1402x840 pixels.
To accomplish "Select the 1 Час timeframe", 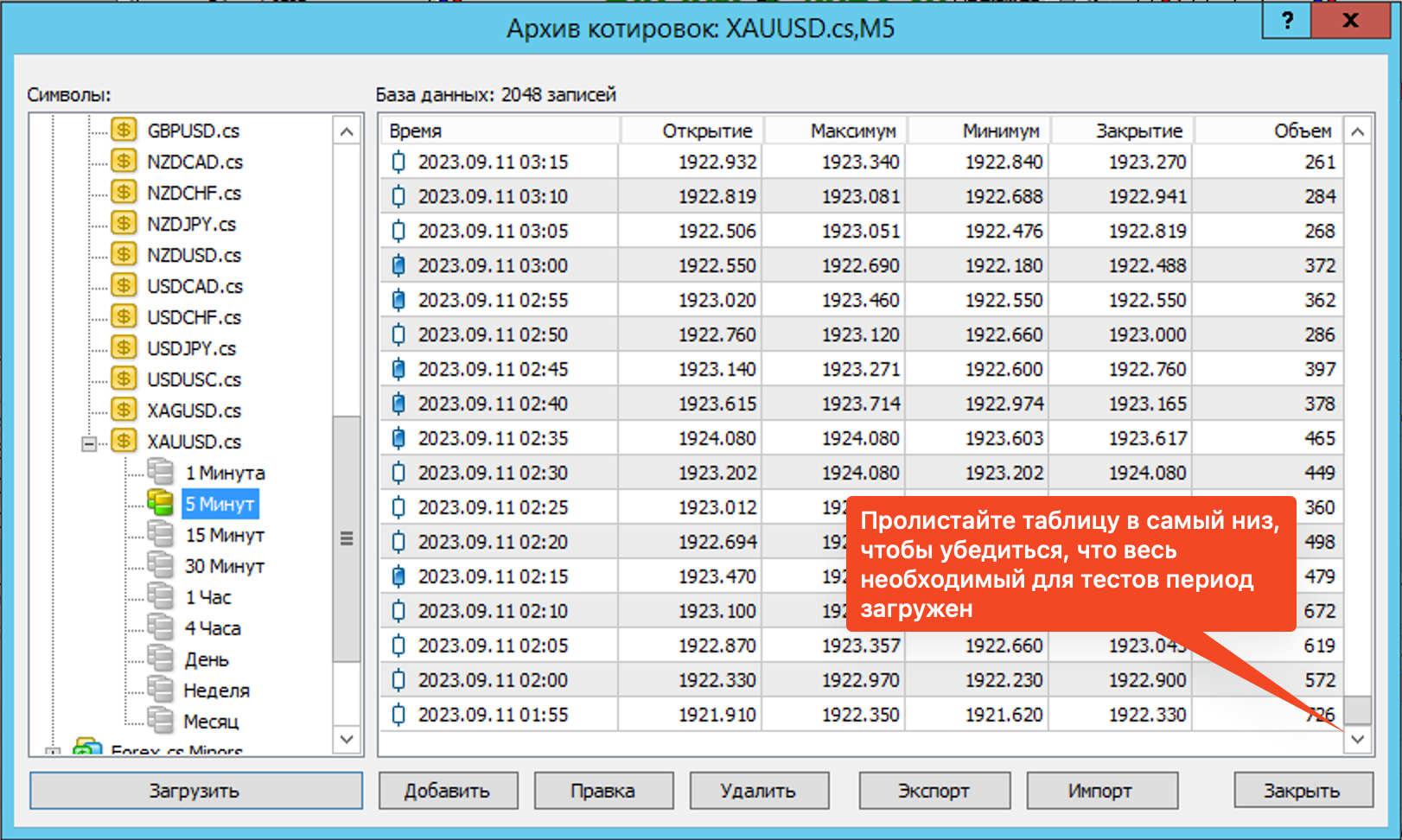I will click(x=207, y=597).
